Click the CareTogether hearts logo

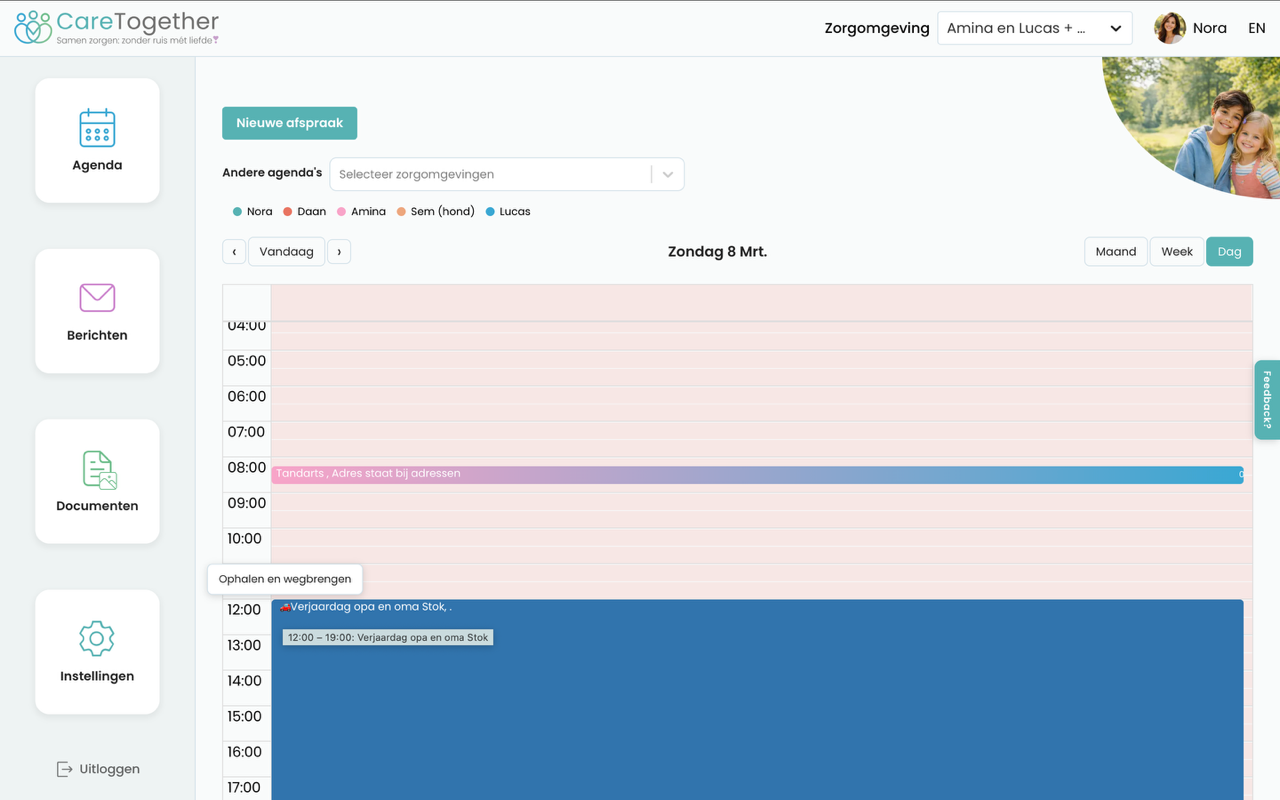click(x=33, y=27)
